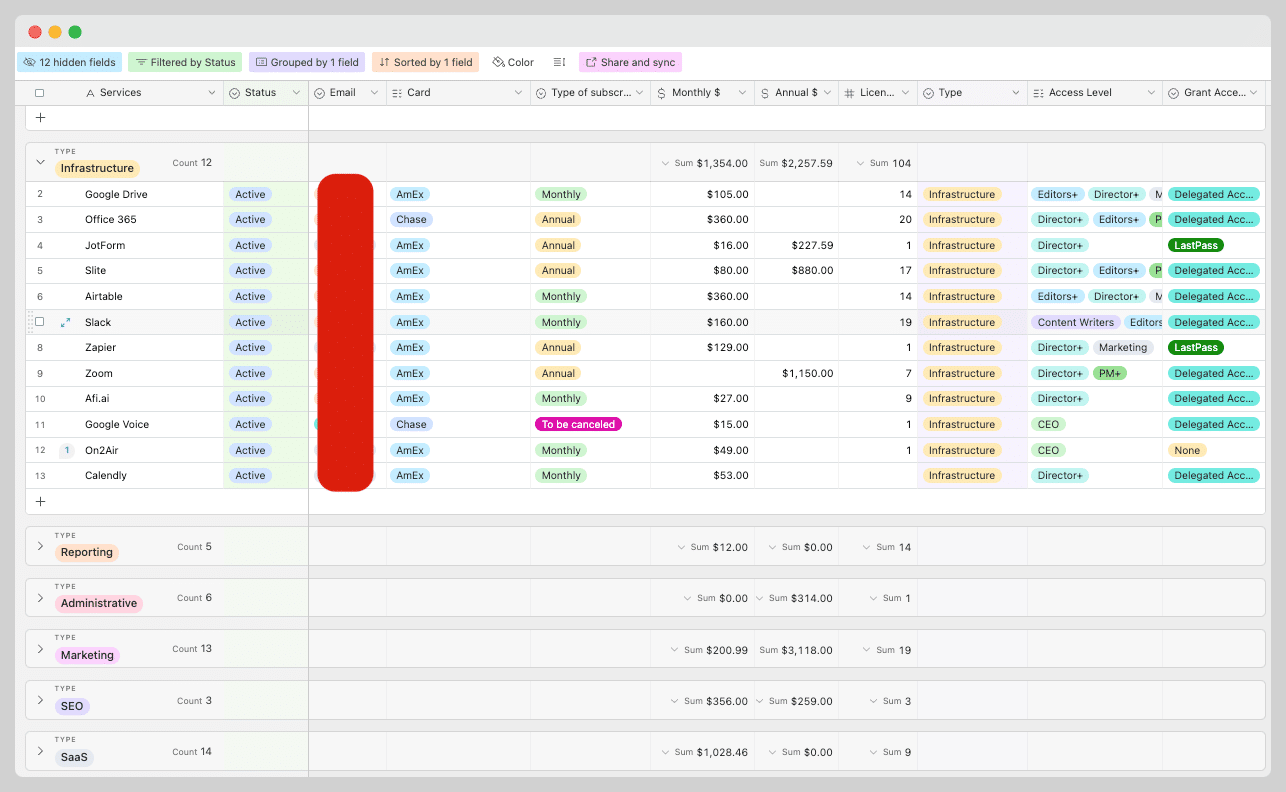The width and height of the screenshot is (1286, 792).
Task: Click the Card field list icon
Action: (x=397, y=93)
